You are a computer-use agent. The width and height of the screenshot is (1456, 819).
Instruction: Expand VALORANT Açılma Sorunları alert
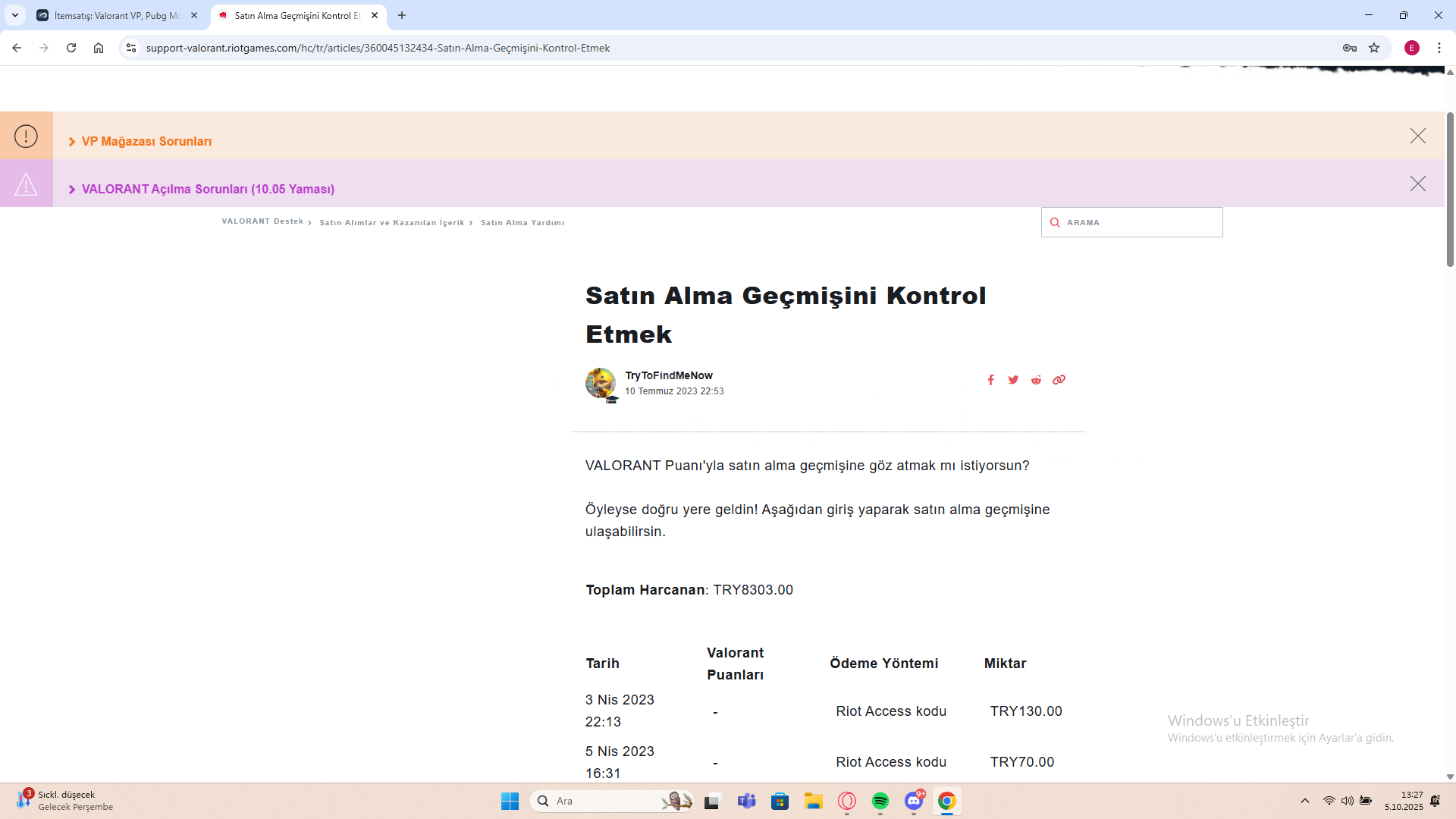pyautogui.click(x=207, y=190)
